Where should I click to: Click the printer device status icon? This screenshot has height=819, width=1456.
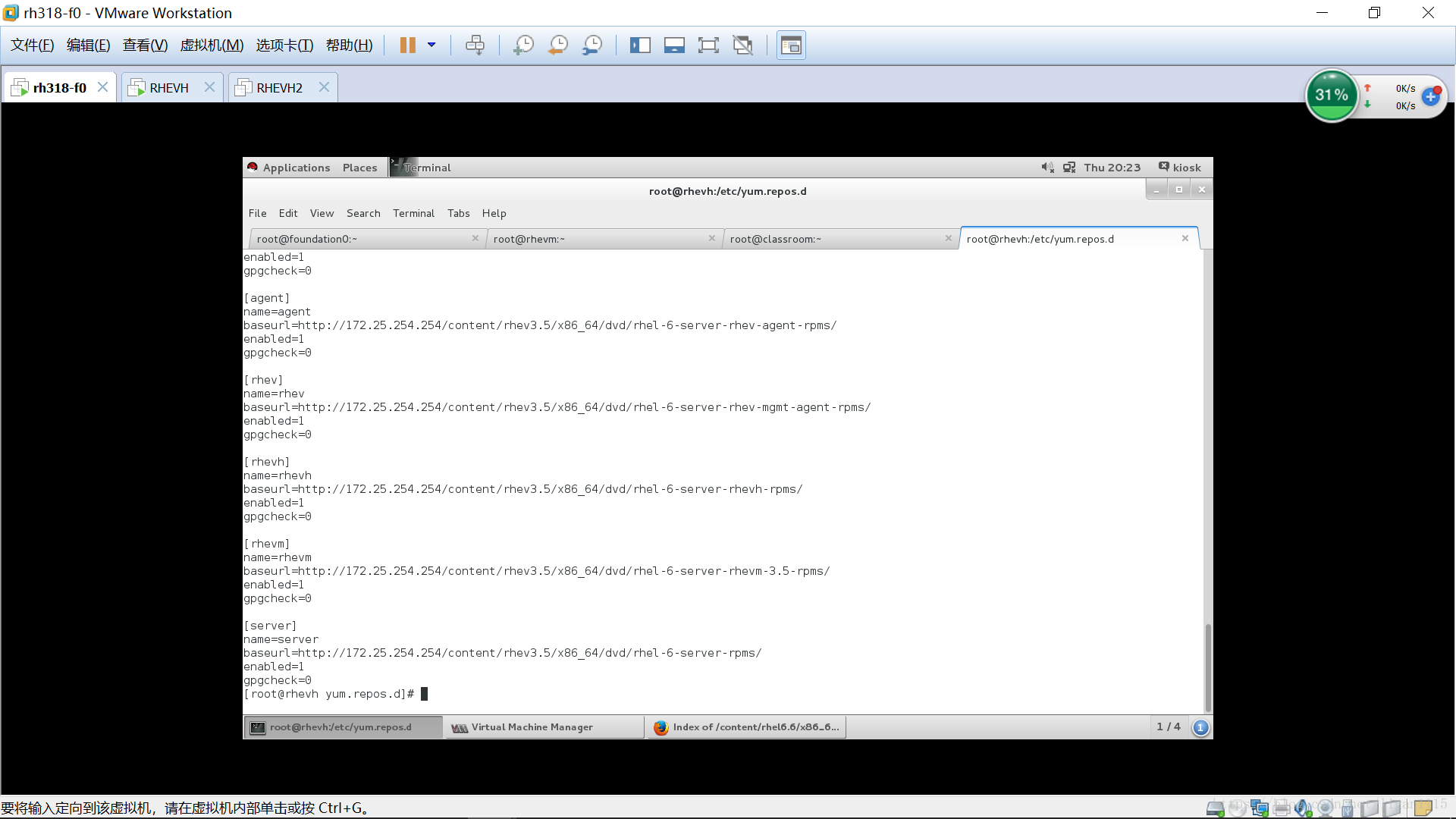click(1282, 808)
